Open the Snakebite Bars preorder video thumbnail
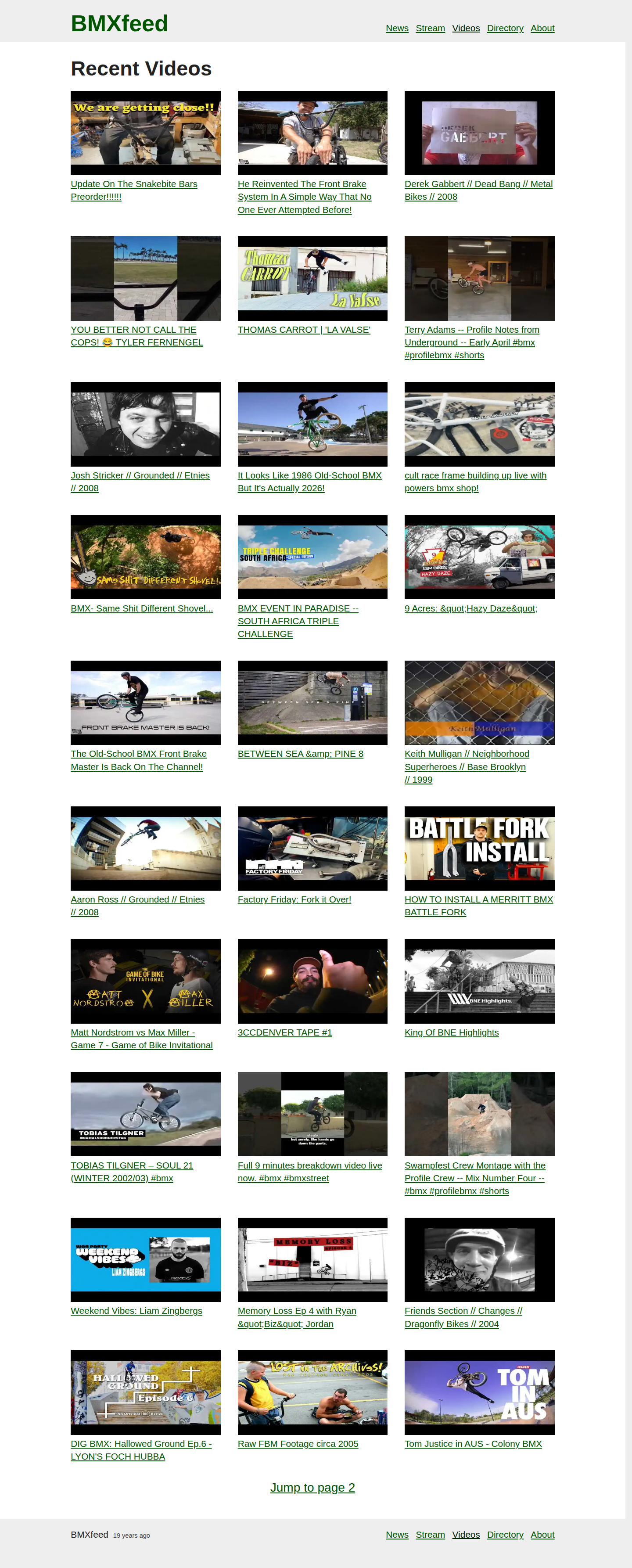Viewport: 632px width, 1568px height. click(x=146, y=133)
